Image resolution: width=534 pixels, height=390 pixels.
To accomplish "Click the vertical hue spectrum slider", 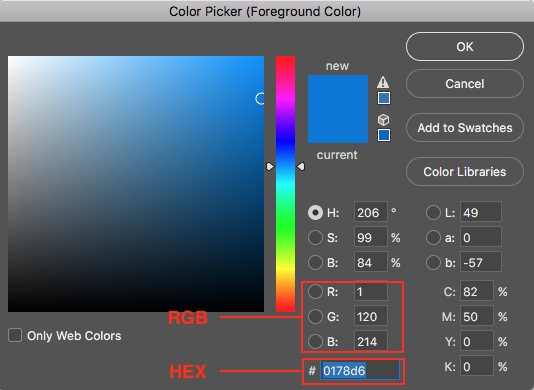I will pyautogui.click(x=285, y=184).
